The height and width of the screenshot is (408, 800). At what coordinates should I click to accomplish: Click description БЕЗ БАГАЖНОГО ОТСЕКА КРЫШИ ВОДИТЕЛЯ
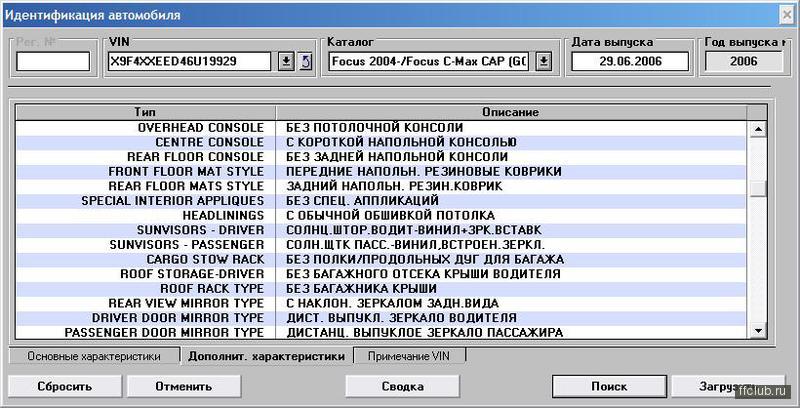[x=423, y=274]
